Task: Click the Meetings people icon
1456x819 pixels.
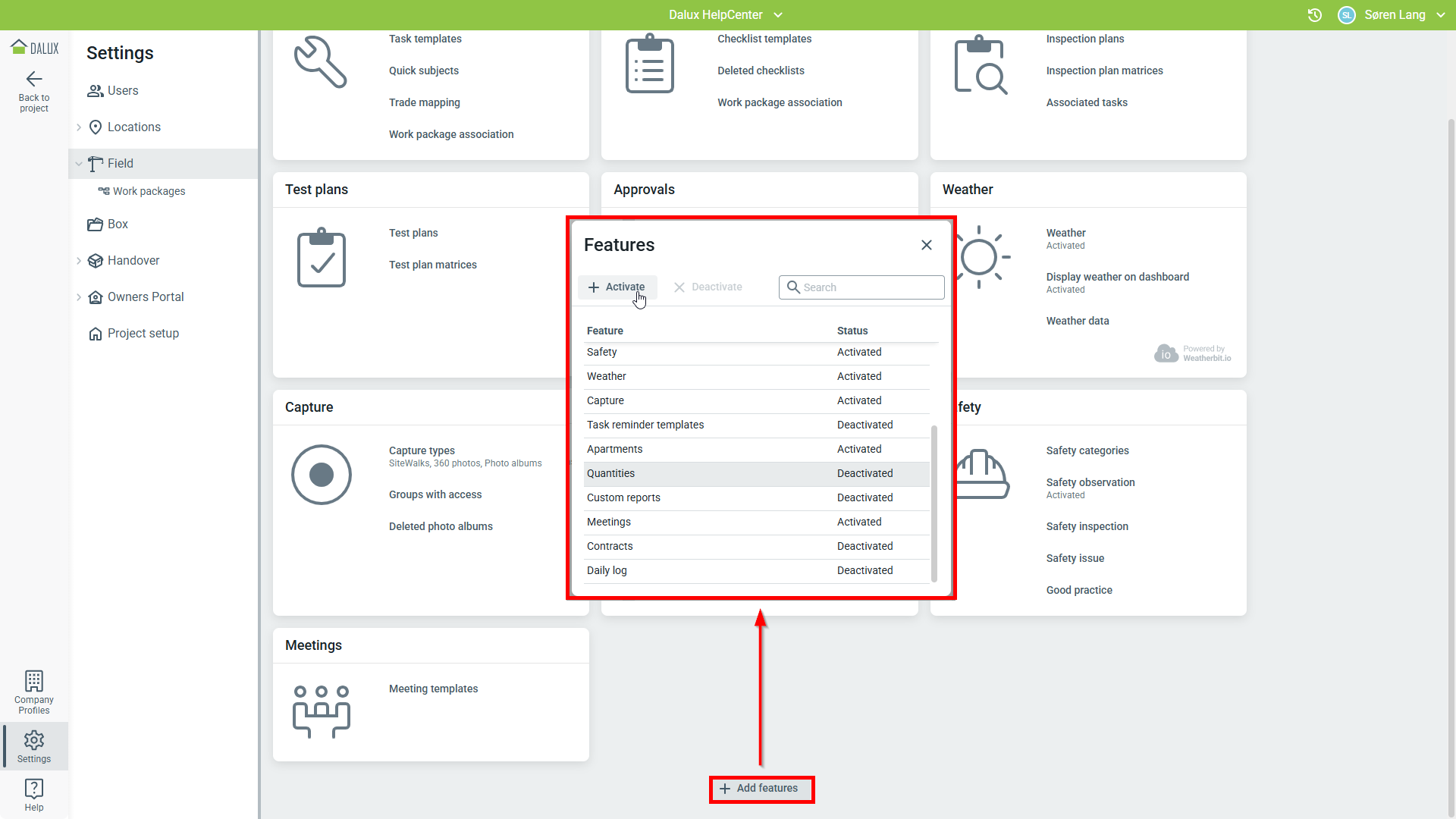Action: (322, 711)
